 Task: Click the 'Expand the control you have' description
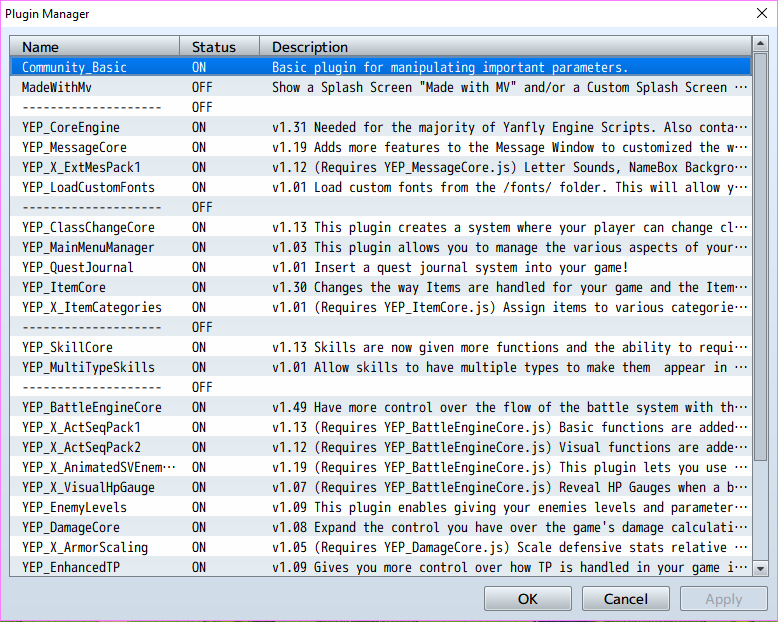(x=510, y=527)
